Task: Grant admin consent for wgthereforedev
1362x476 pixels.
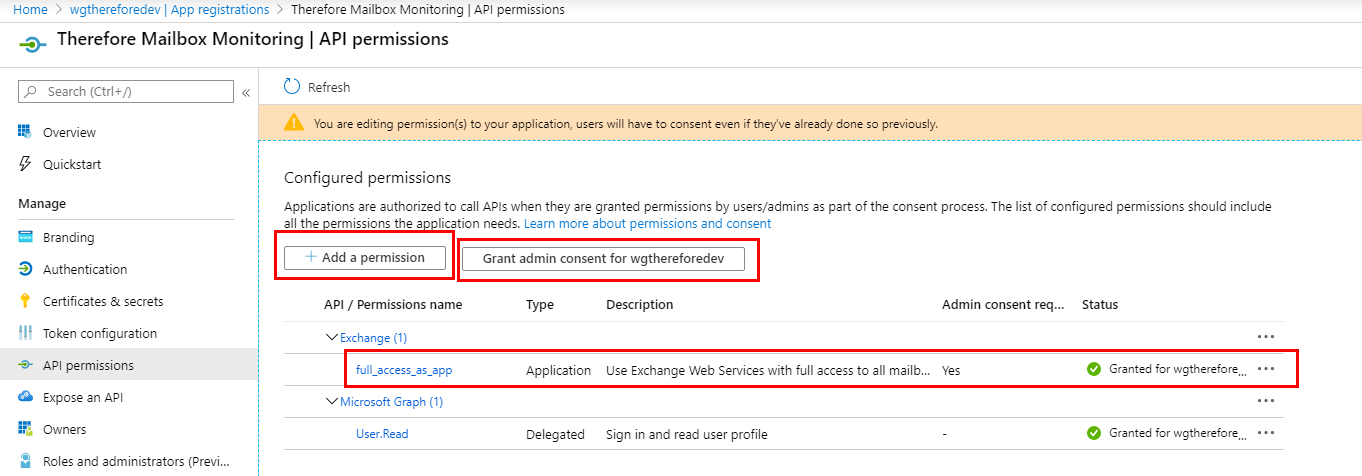Action: [603, 258]
